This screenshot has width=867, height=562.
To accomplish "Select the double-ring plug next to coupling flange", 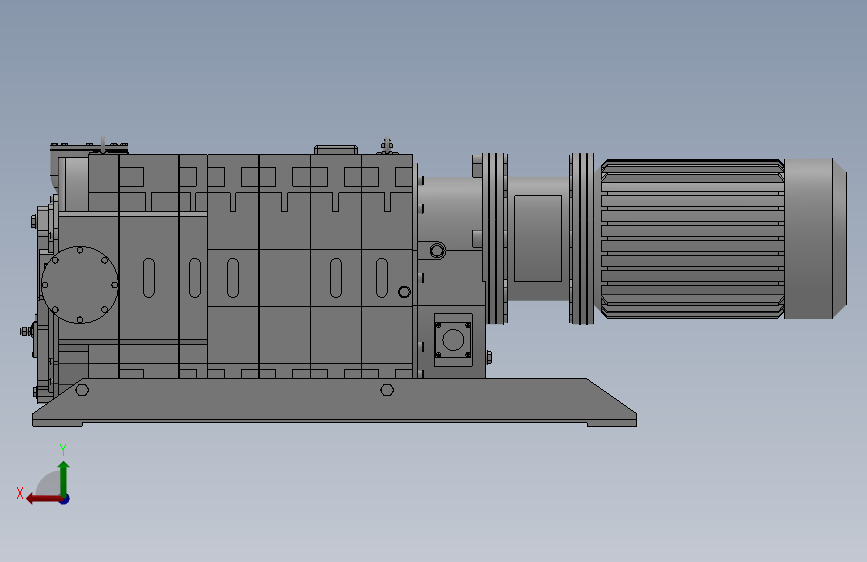I will click(x=437, y=251).
